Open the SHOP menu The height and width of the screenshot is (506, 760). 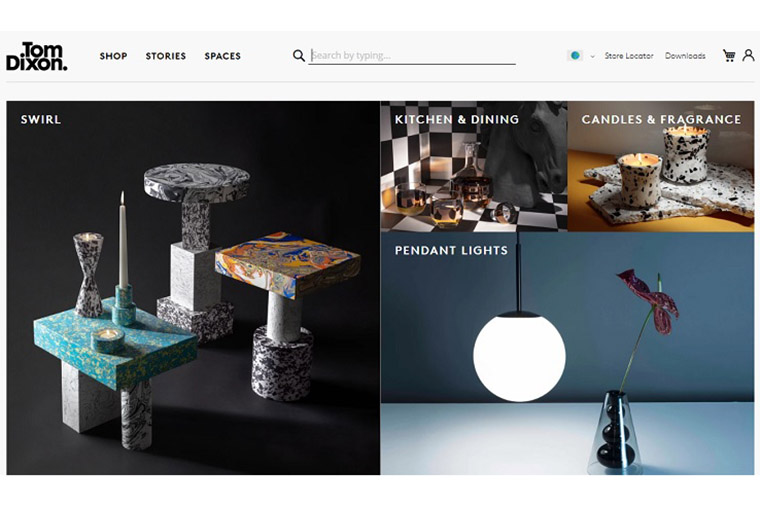[x=113, y=56]
